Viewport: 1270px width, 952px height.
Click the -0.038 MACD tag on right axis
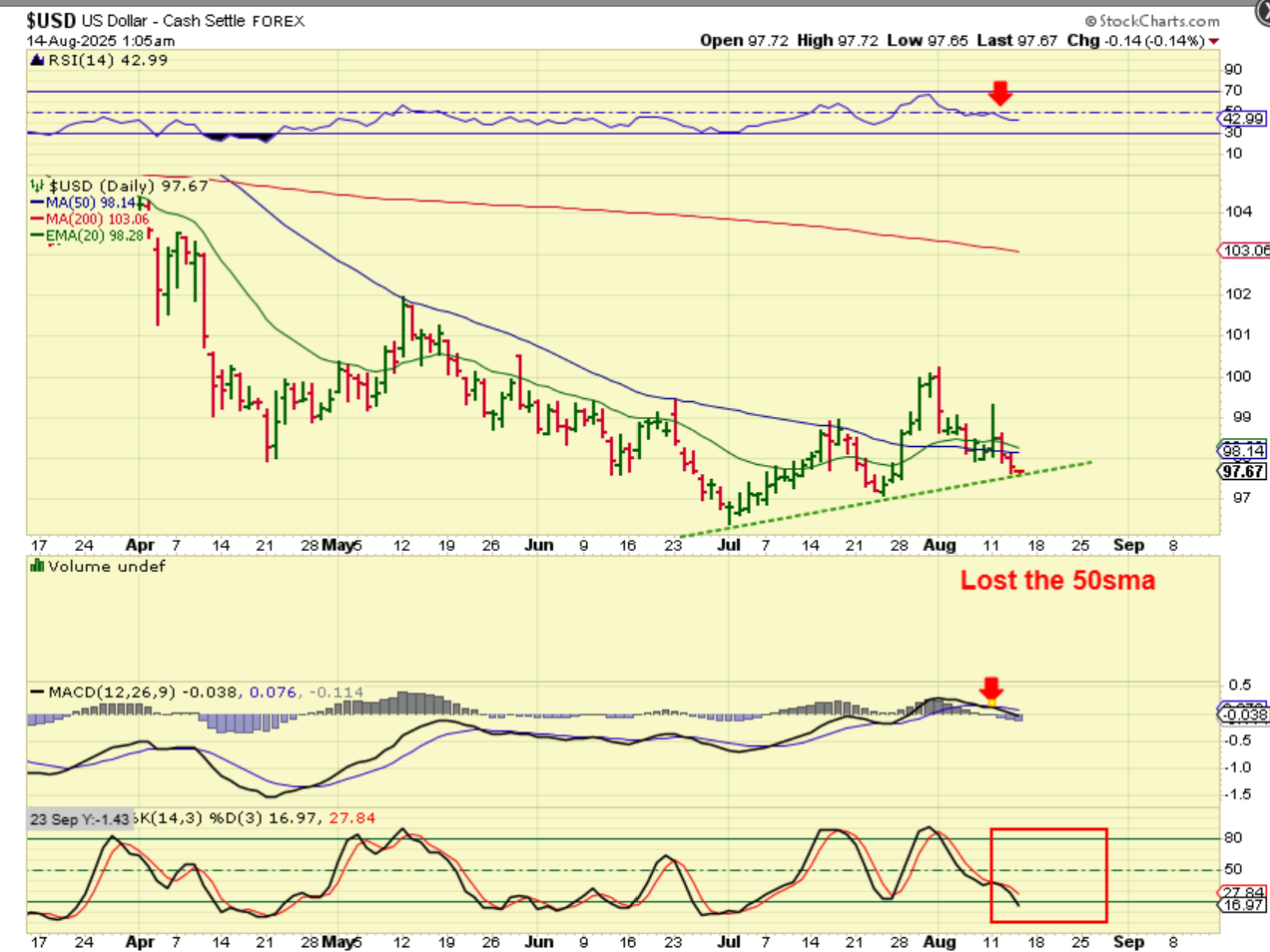coord(1245,714)
